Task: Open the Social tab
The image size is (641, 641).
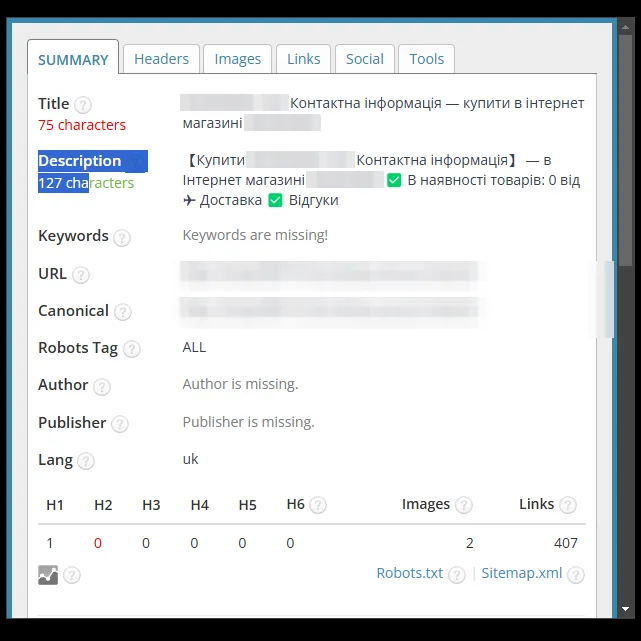Action: 365,59
